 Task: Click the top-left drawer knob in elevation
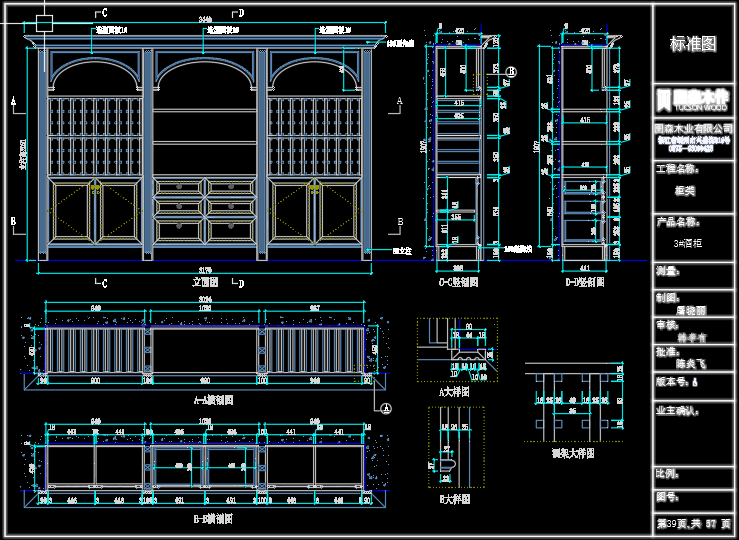tap(179, 187)
